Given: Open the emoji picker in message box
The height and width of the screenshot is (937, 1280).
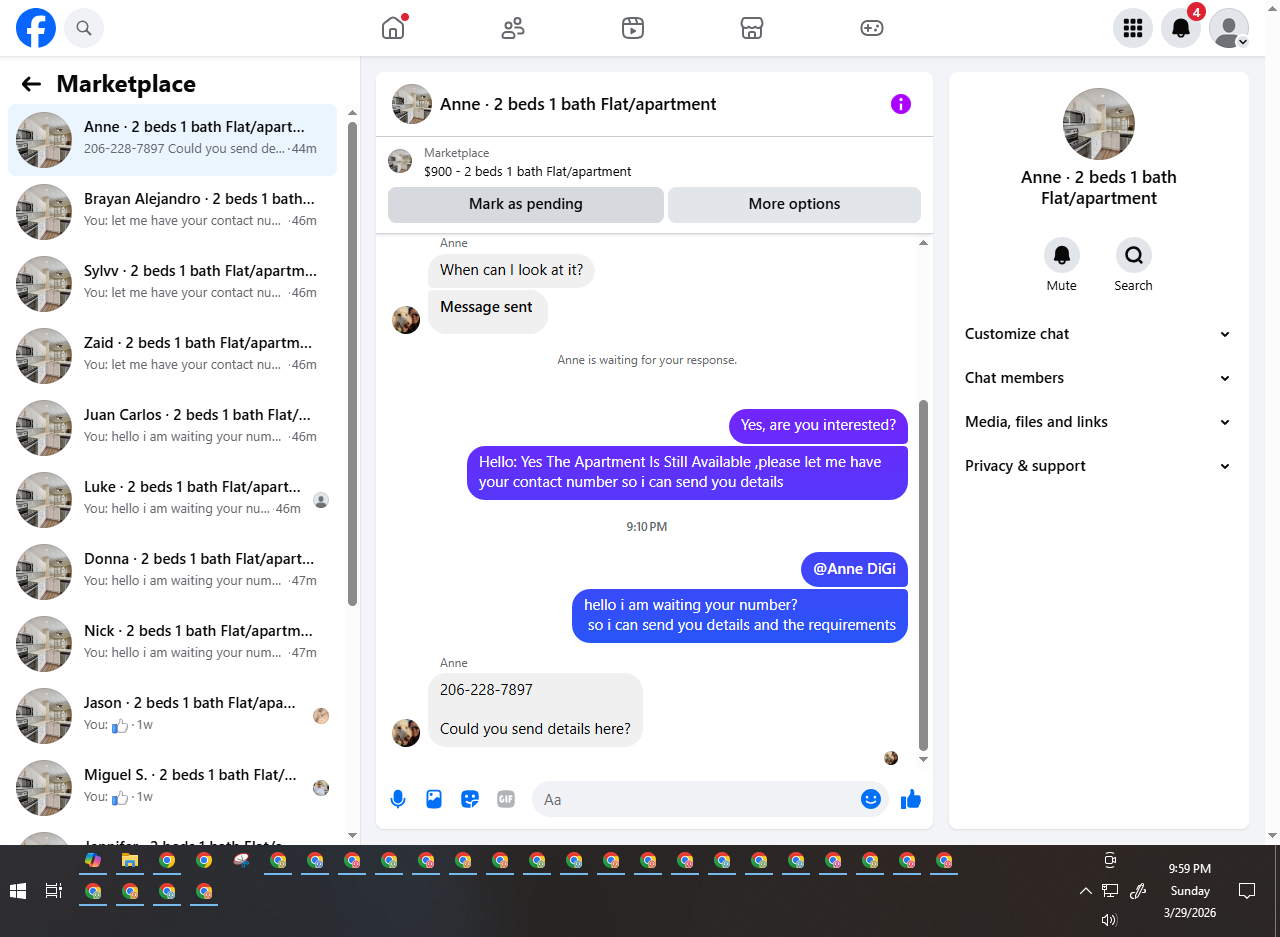Looking at the screenshot, I should point(870,799).
